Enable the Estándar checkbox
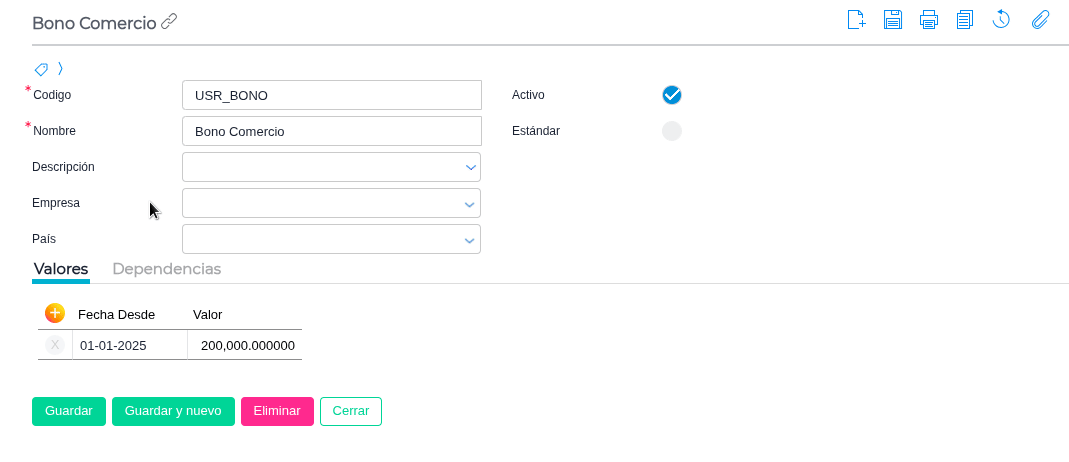Viewport: 1069px width, 462px height. coord(672,131)
